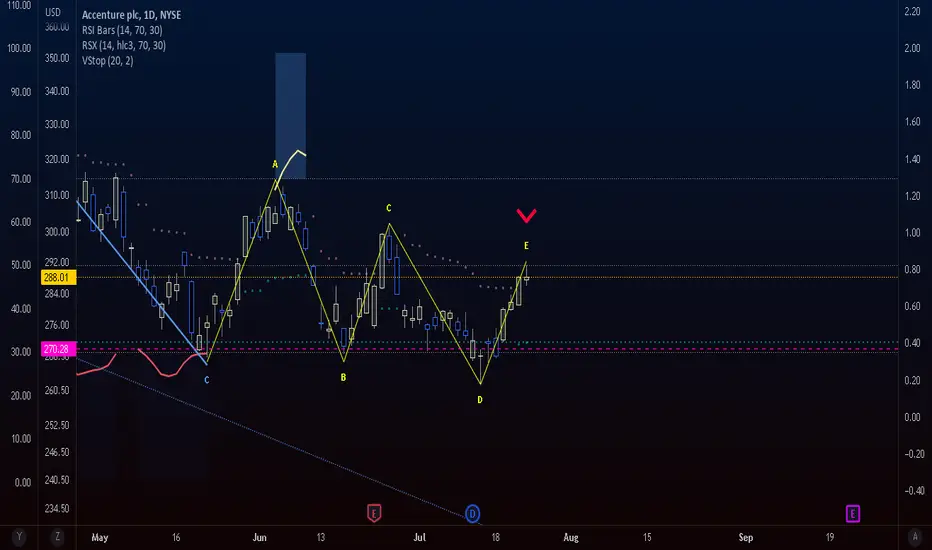The image size is (932, 550).
Task: Open the Accenture plc, 1D, NYSE legend title
Action: [131, 15]
